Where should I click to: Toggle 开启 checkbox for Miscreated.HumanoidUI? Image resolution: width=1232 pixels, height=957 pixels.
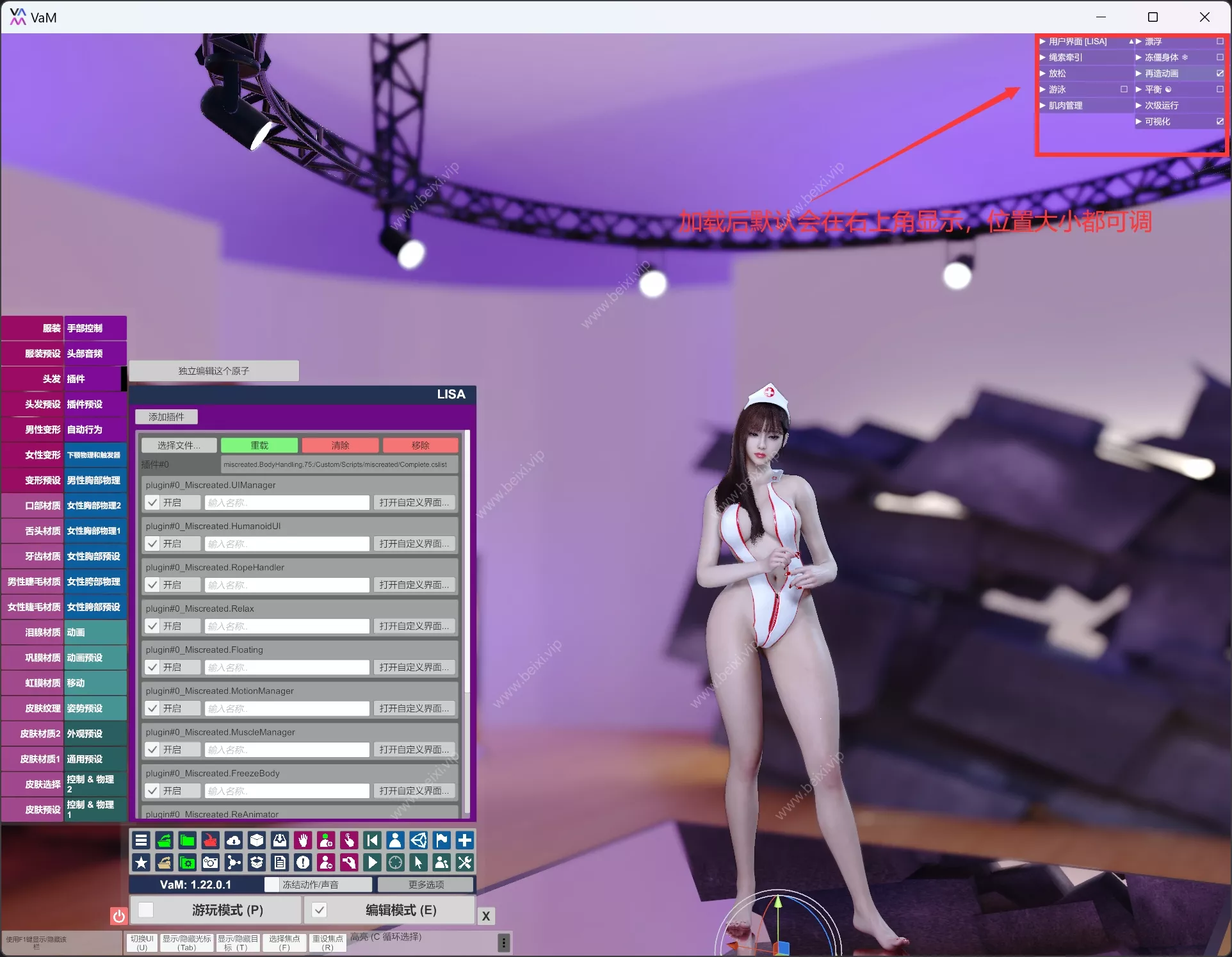[152, 544]
